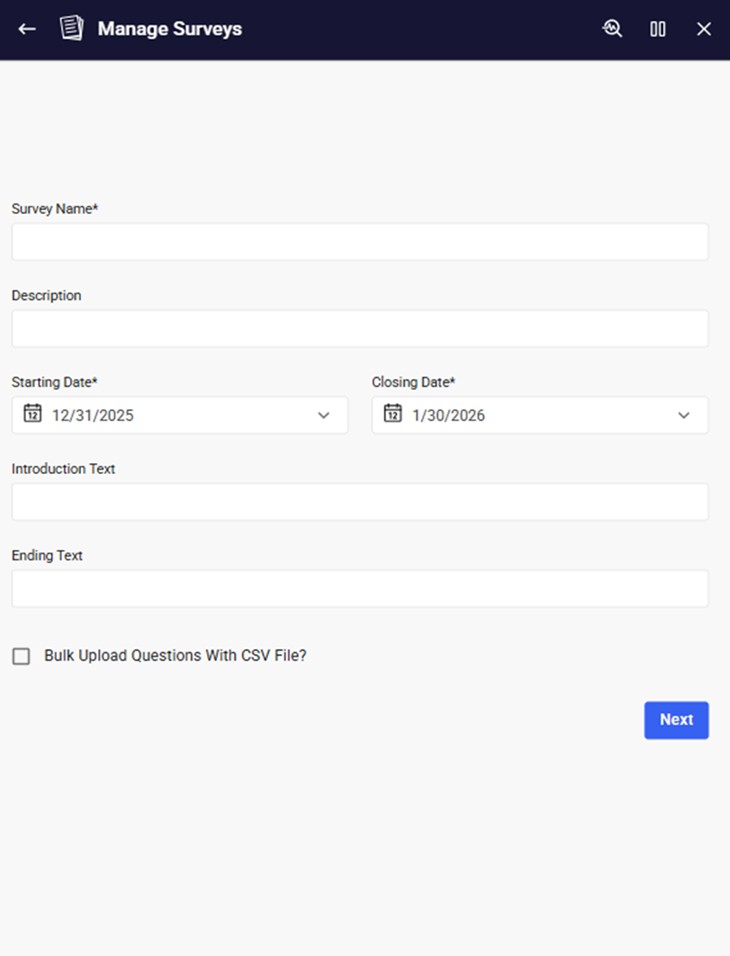The image size is (730, 956).
Task: Click the Closing Date calendar icon
Action: (392, 414)
